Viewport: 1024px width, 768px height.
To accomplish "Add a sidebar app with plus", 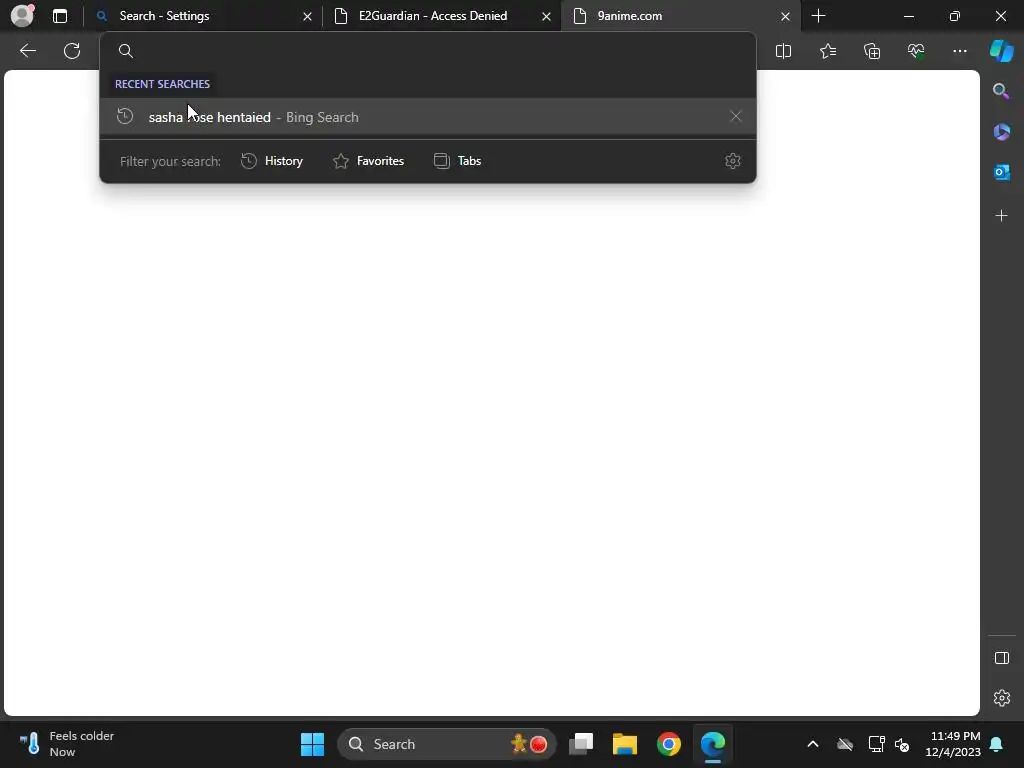I will click(x=1001, y=216).
